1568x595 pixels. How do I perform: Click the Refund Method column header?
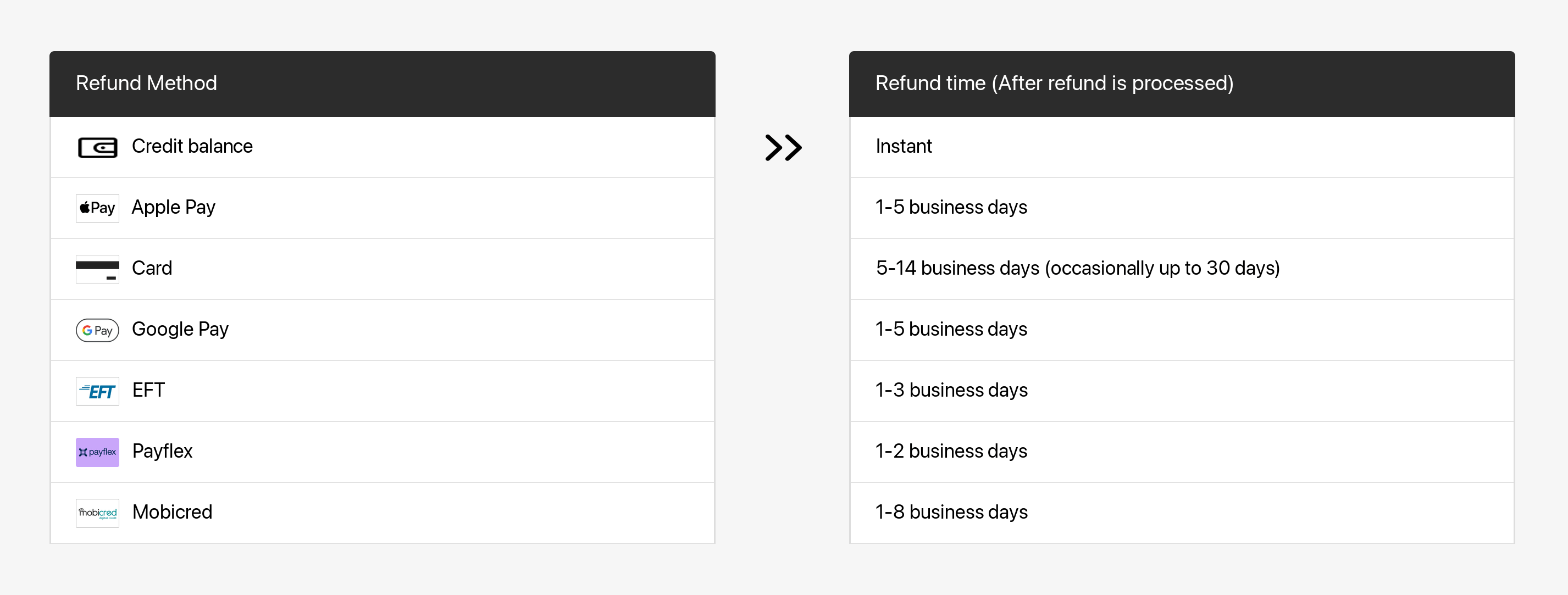146,84
